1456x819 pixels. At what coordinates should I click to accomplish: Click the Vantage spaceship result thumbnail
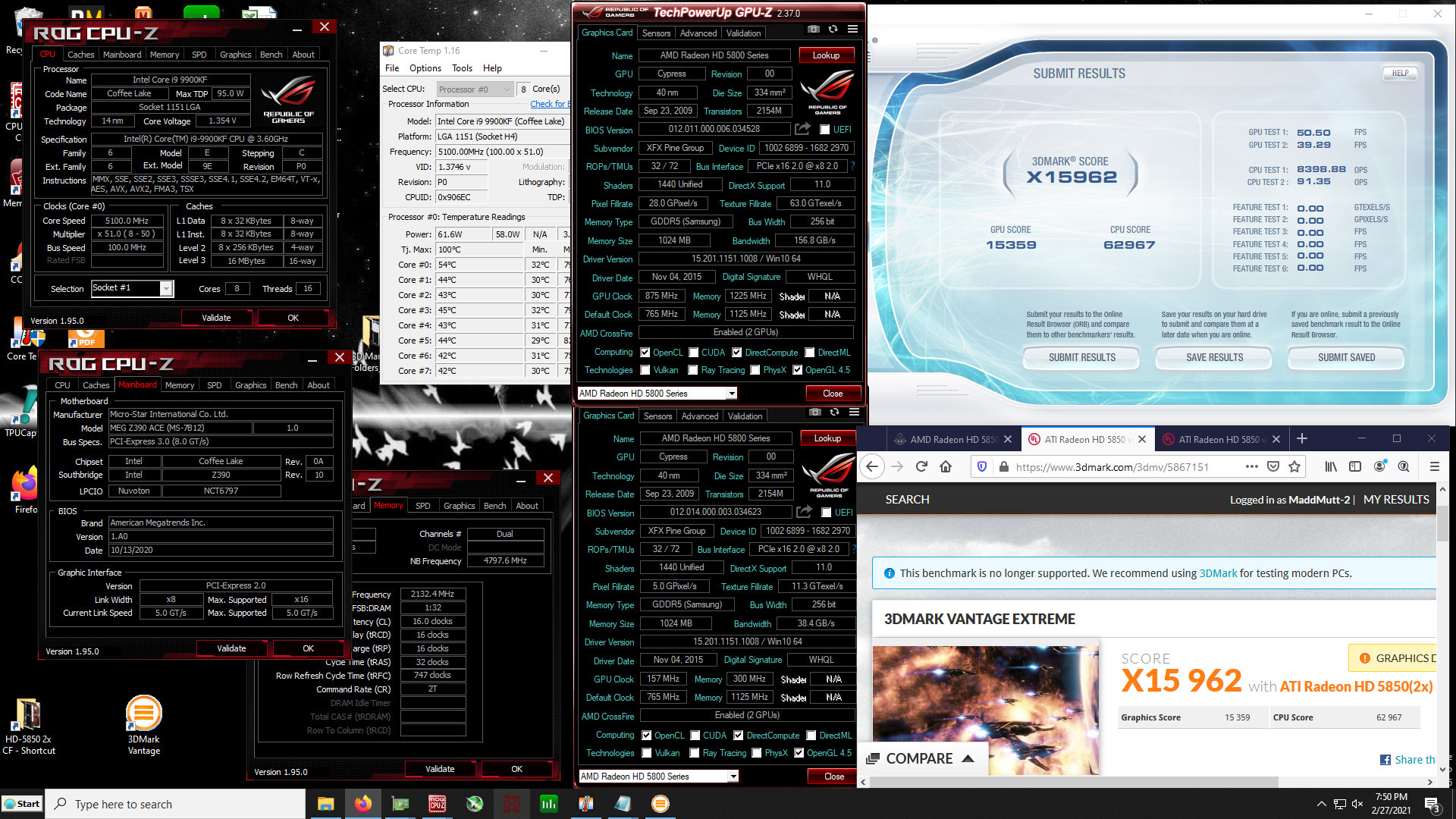tap(986, 711)
